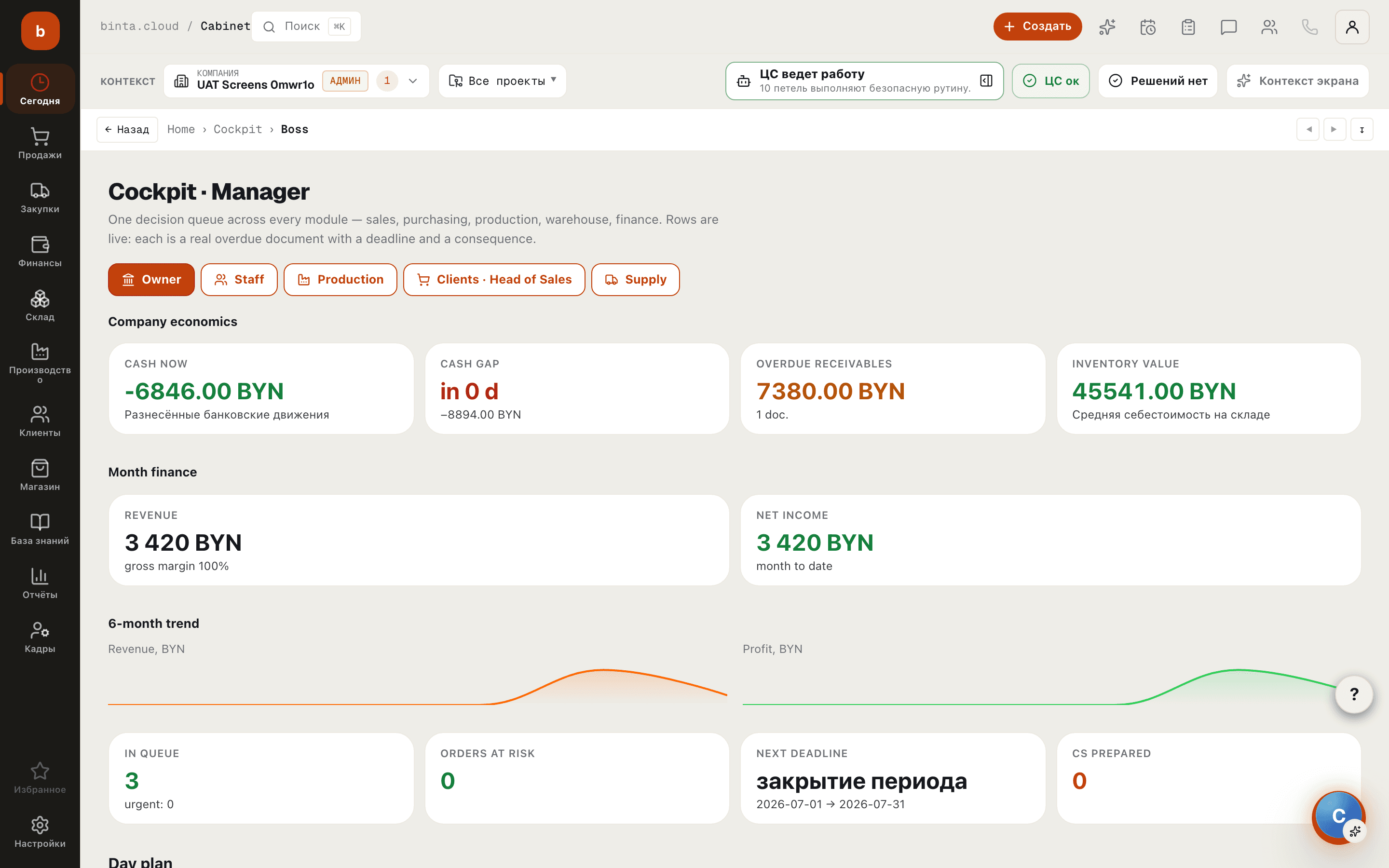The width and height of the screenshot is (1389, 868).
Task: Go to Cockpit breadcrumb link
Action: [238, 129]
